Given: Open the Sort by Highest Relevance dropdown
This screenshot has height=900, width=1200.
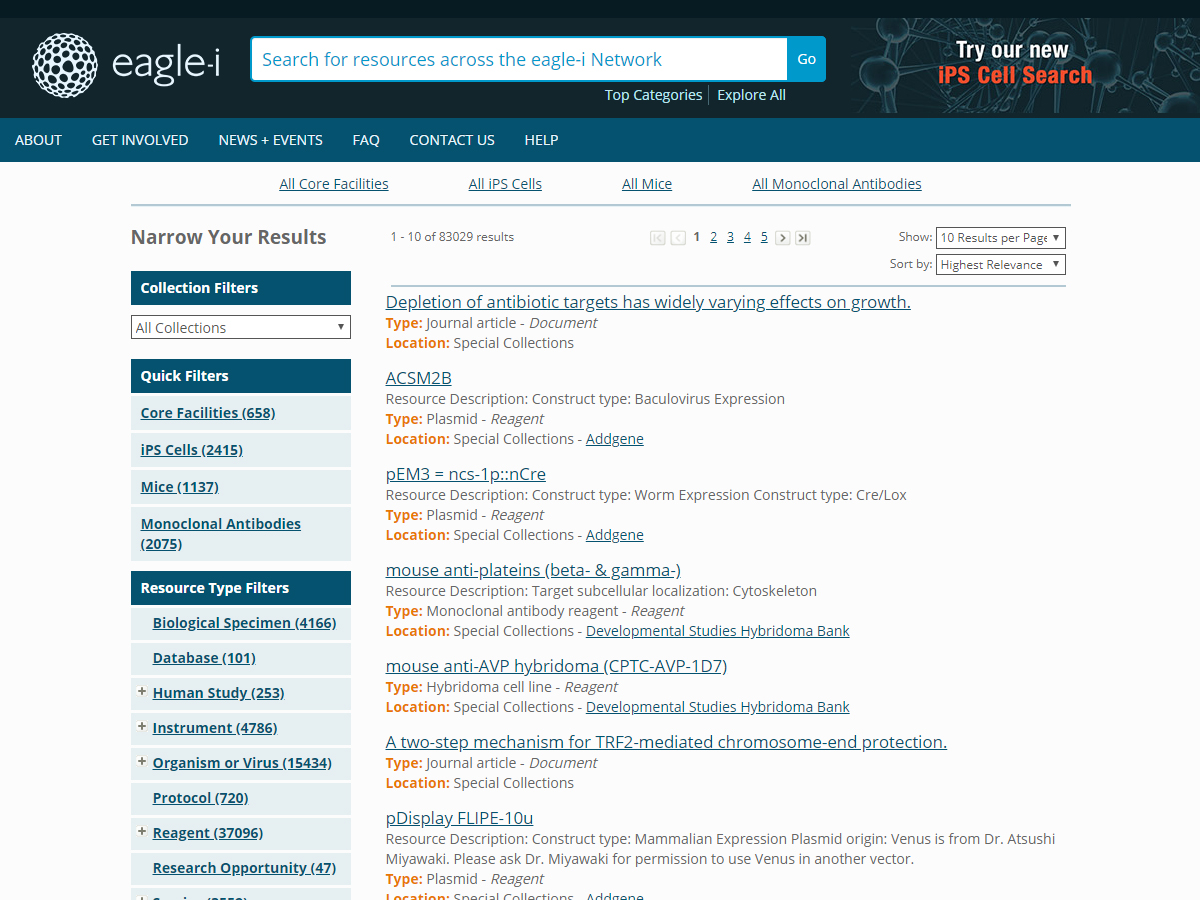Looking at the screenshot, I should (x=1000, y=265).
